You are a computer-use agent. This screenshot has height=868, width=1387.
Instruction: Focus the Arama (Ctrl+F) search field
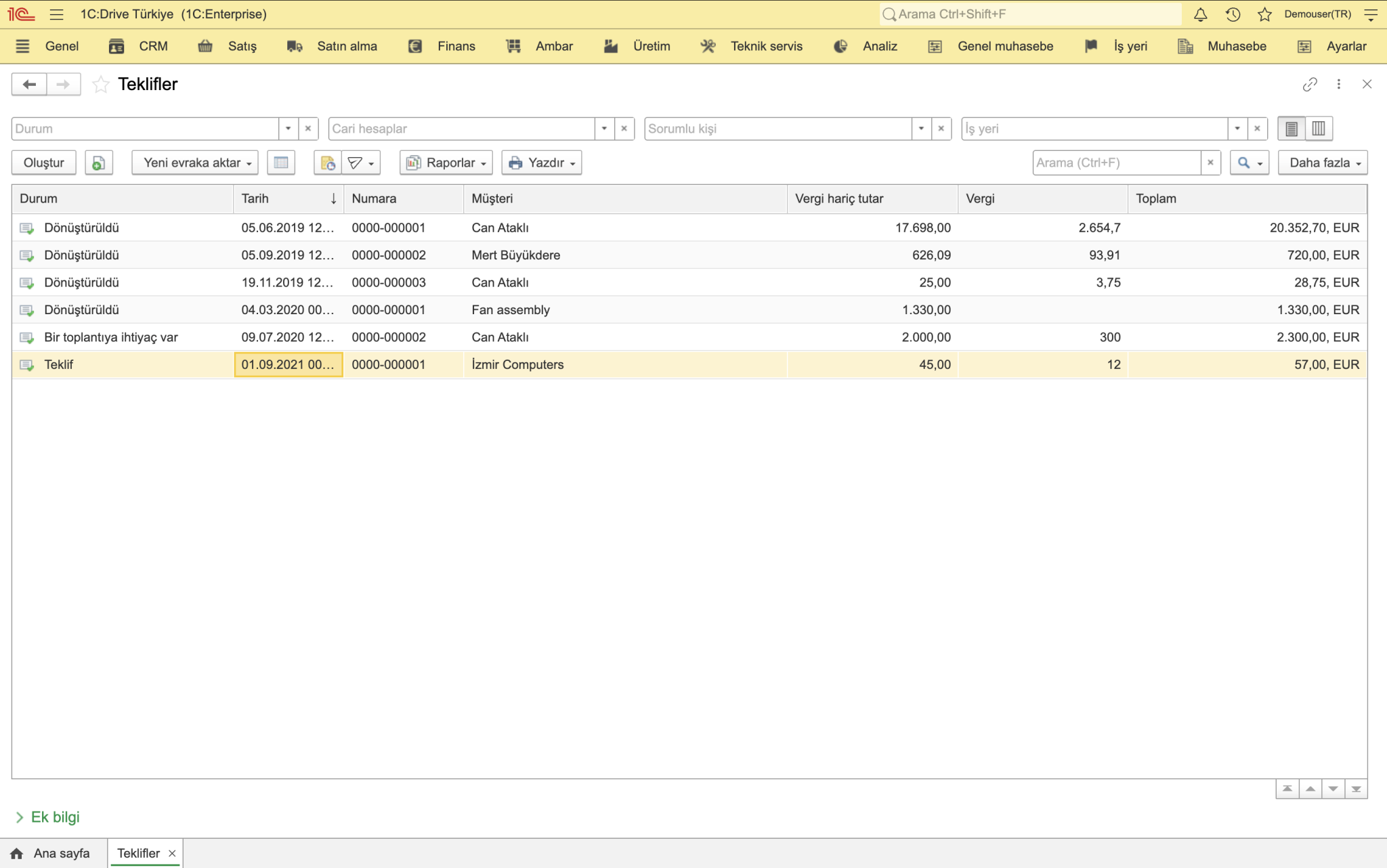[1117, 162]
